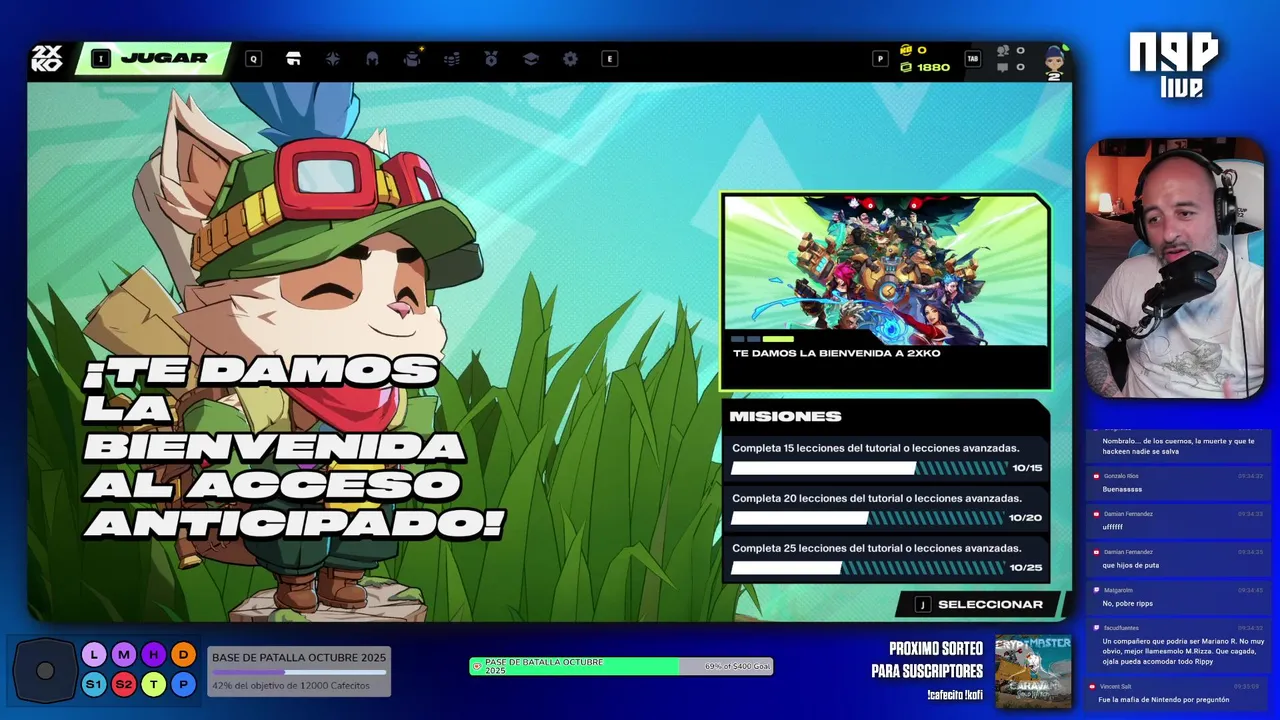Click the 2XKO logo in the top bar
This screenshot has width=1280, height=720.
coord(46,58)
